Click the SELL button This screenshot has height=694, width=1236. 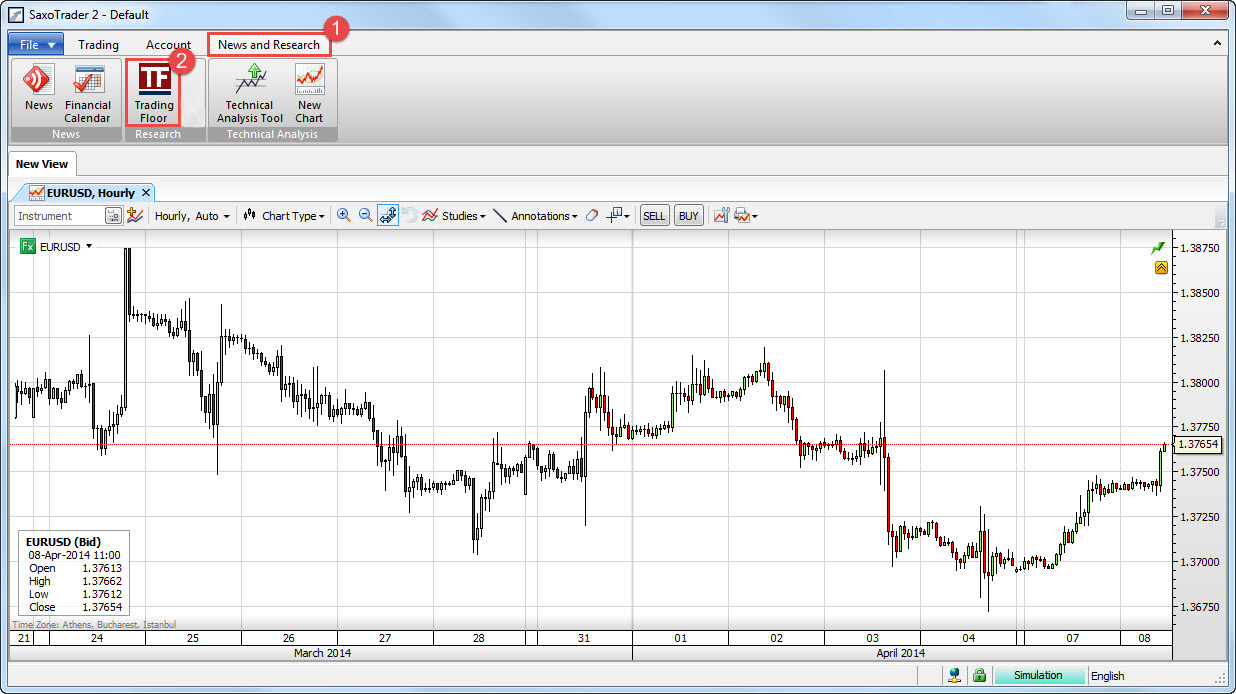click(x=654, y=215)
